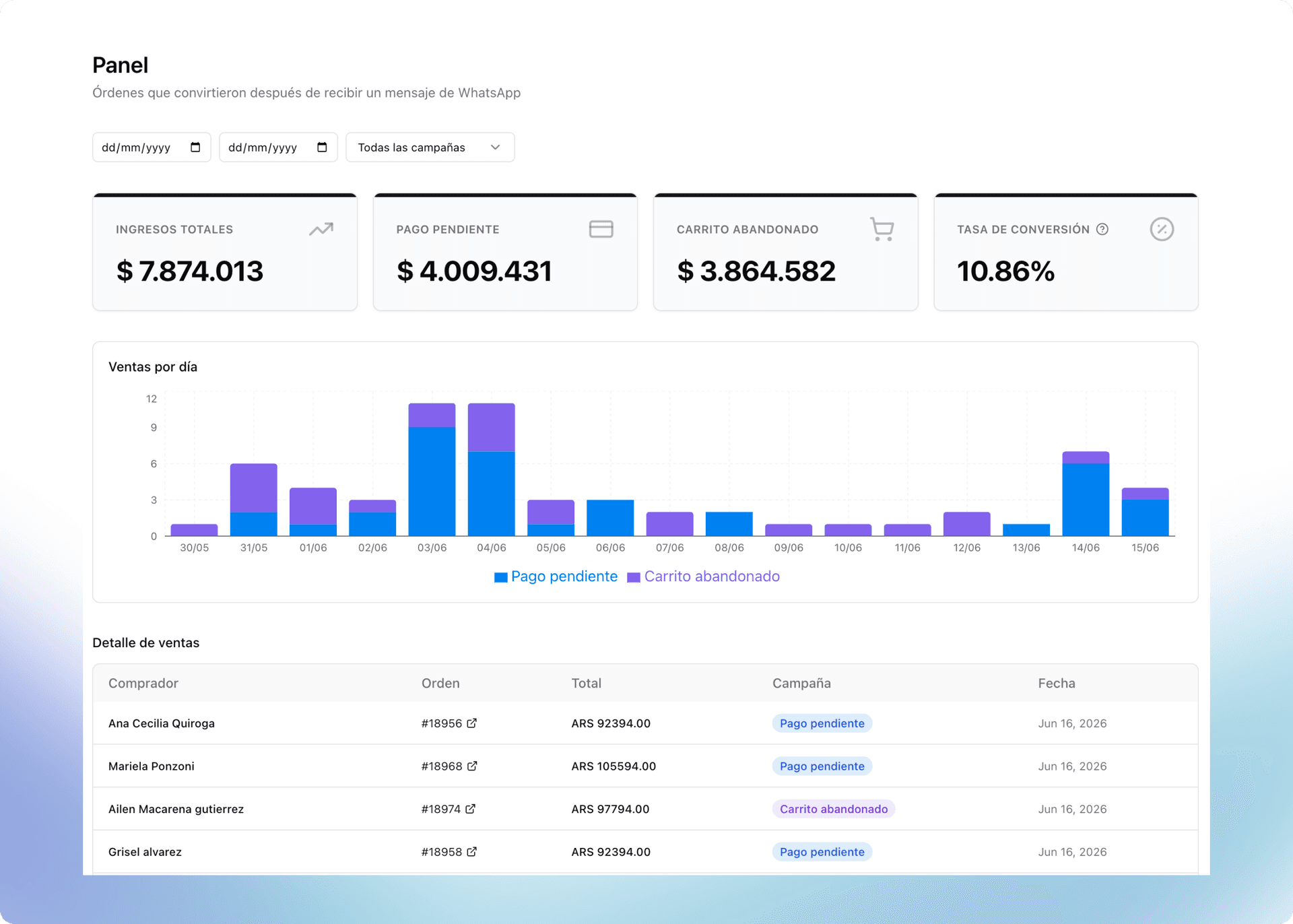
Task: Click the 06/06 bar in sales chart
Action: tap(610, 518)
